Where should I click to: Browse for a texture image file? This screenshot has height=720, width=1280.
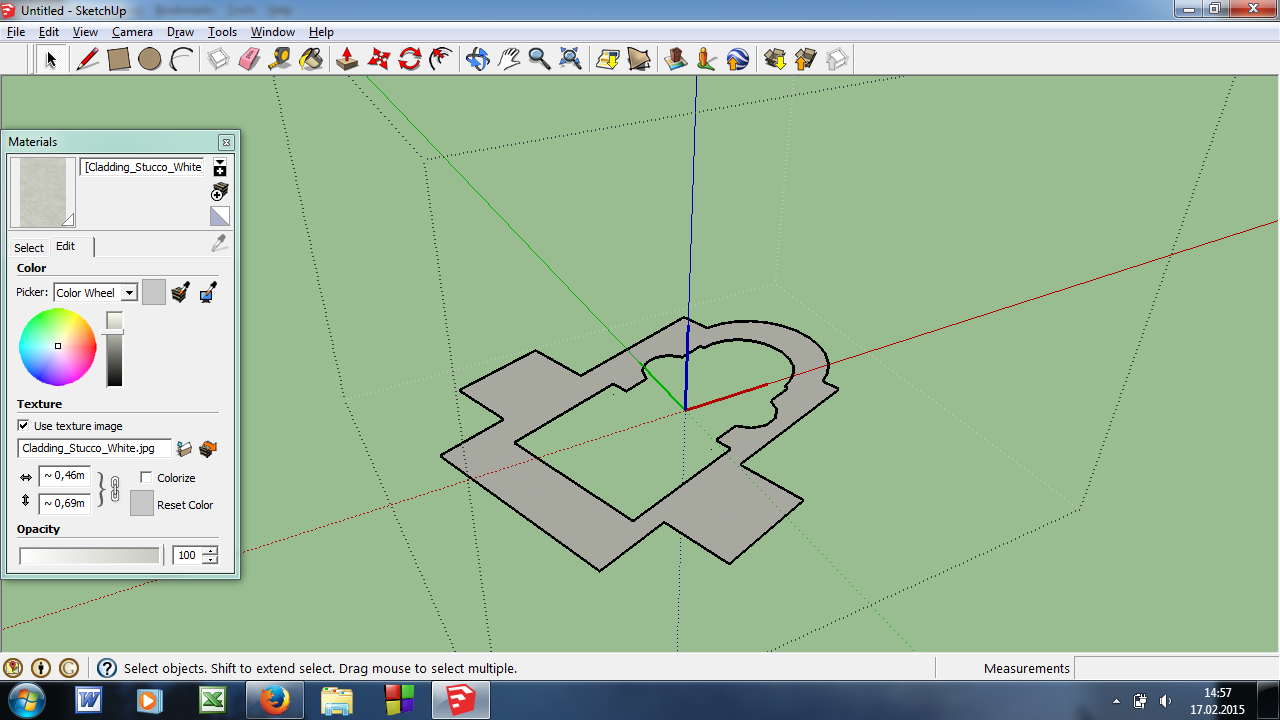[x=184, y=449]
